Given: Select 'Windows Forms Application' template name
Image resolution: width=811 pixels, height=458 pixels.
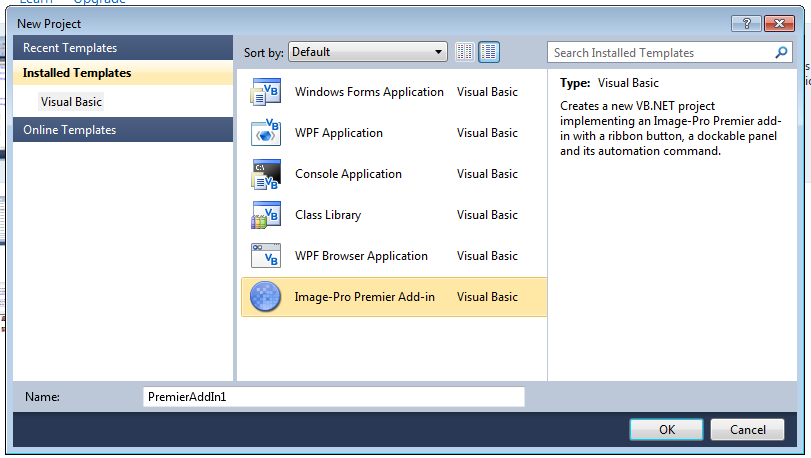Looking at the screenshot, I should tap(369, 92).
